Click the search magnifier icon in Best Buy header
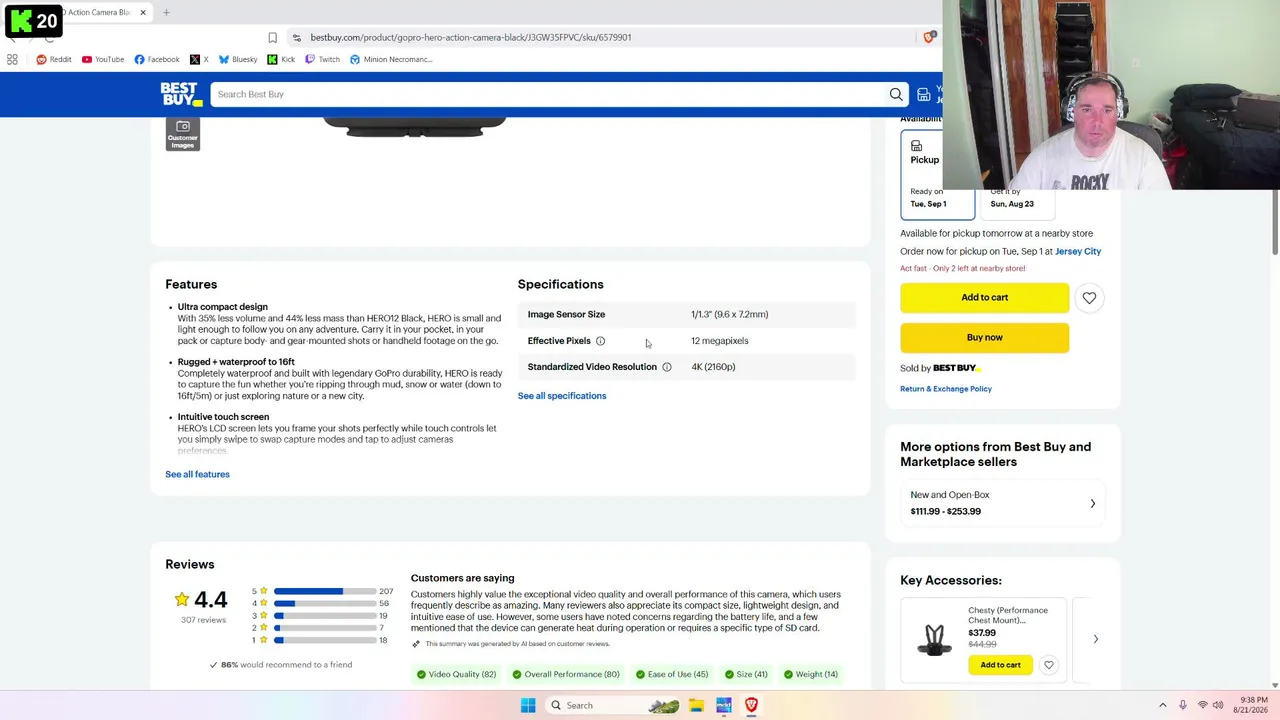1280x720 pixels. point(896,94)
